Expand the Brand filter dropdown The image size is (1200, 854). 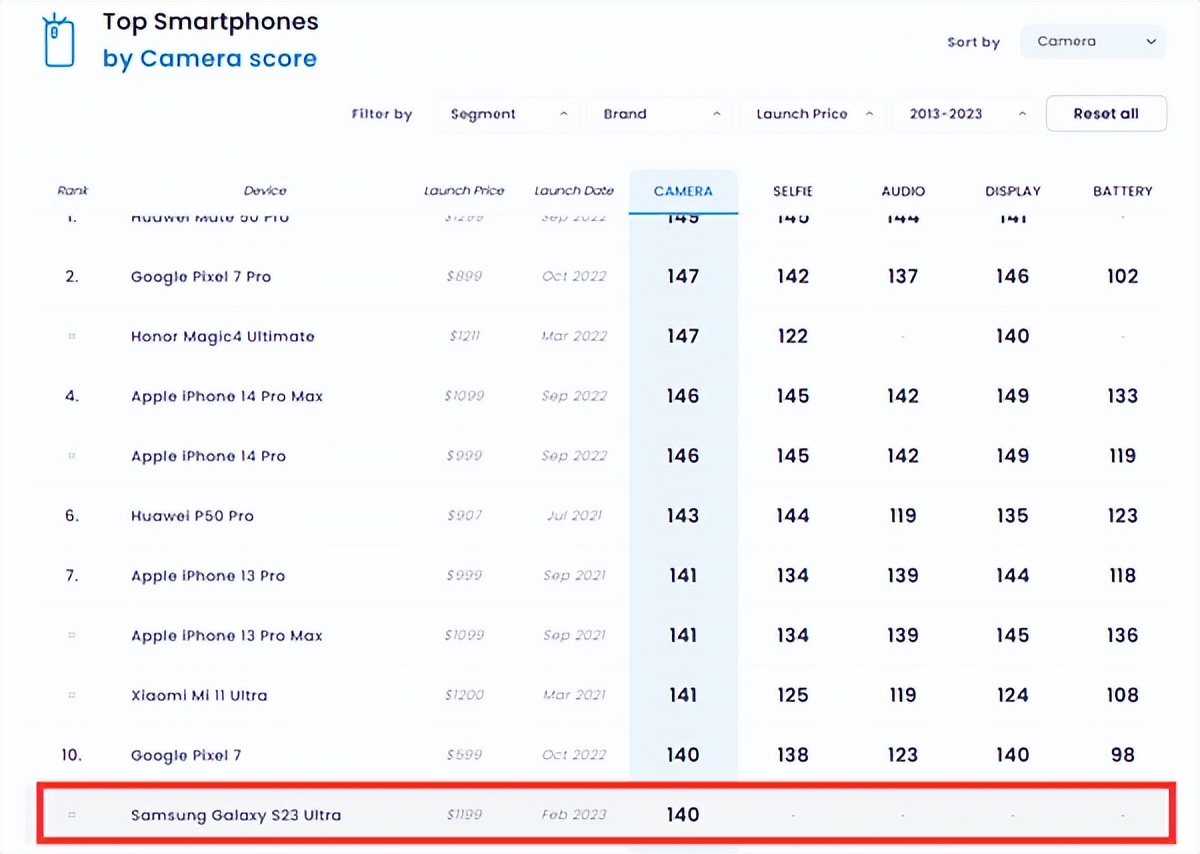(660, 114)
